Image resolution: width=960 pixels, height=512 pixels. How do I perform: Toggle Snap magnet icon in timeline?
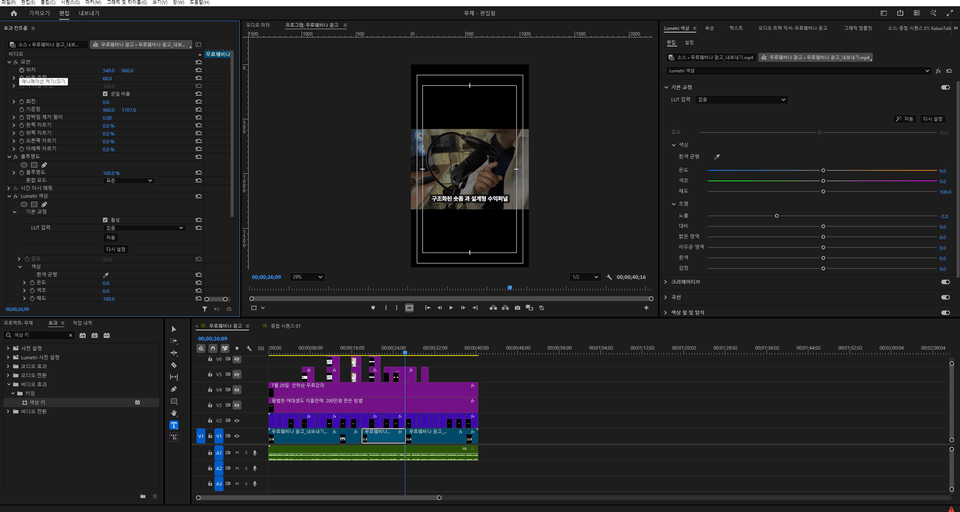pyautogui.click(x=212, y=348)
